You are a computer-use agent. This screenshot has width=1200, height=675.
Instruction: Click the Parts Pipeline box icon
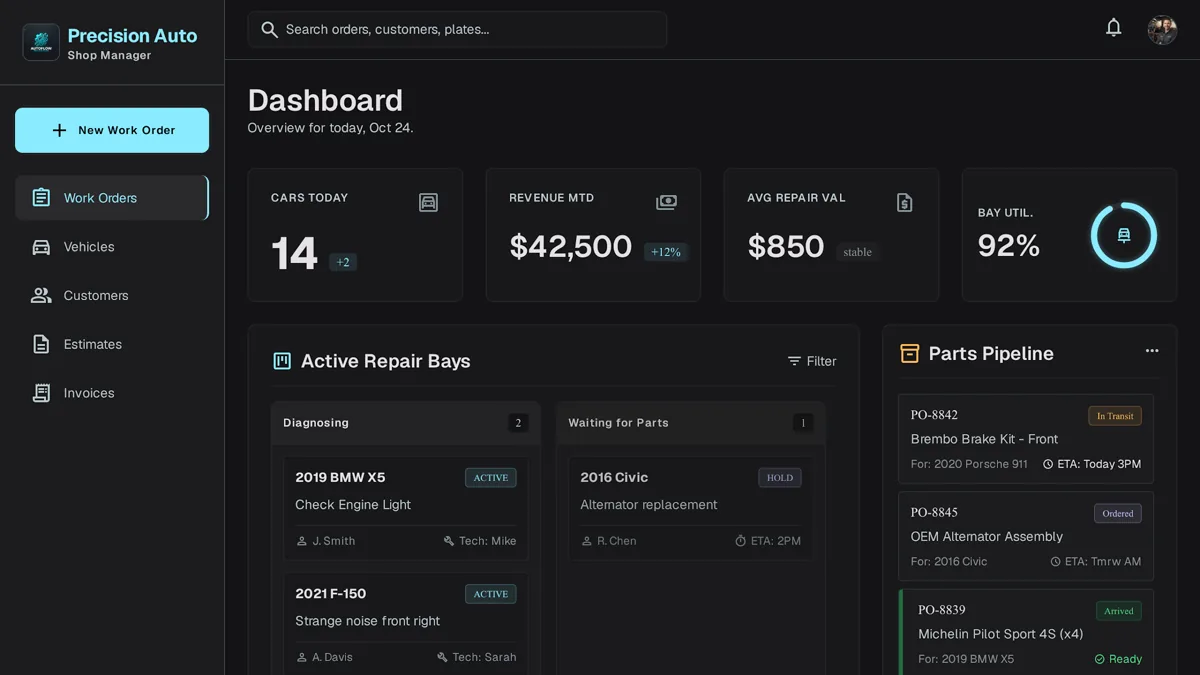pyautogui.click(x=909, y=353)
